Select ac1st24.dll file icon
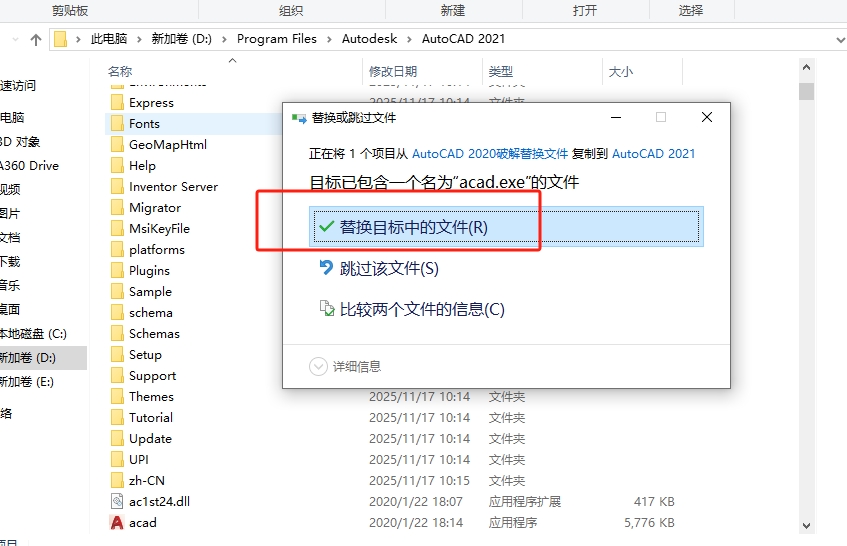Viewport: 847px width, 546px height. 117,502
